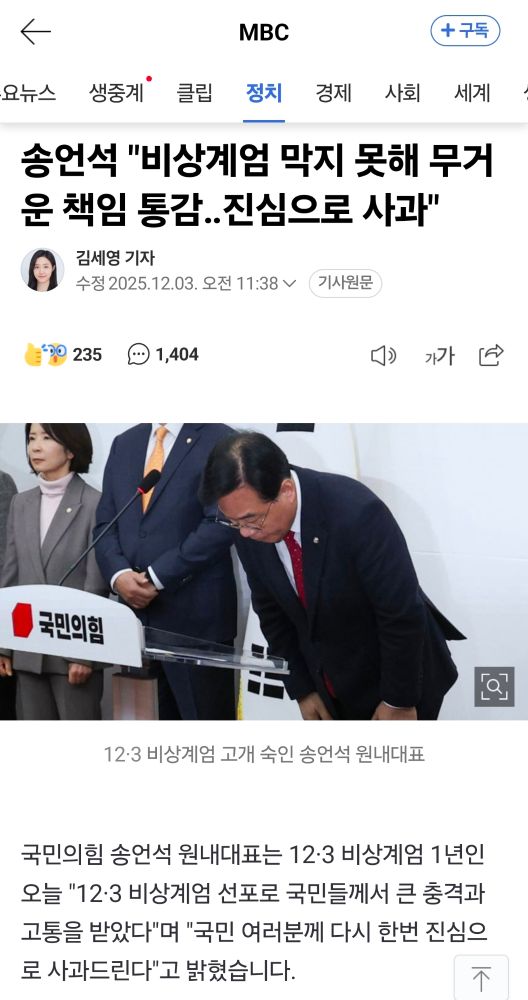Share the article using share icon
528x1000 pixels.
pos(491,355)
